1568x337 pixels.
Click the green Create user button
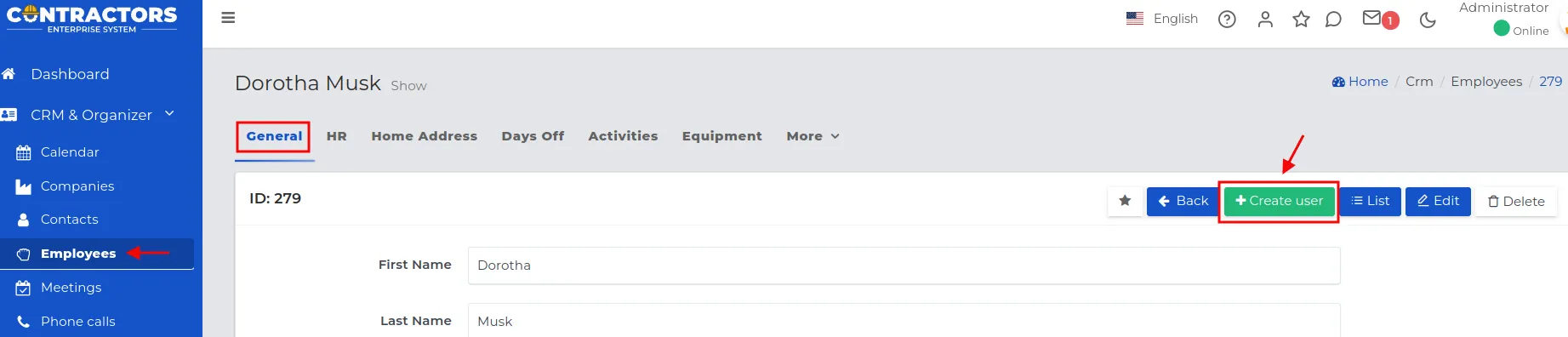click(x=1279, y=201)
